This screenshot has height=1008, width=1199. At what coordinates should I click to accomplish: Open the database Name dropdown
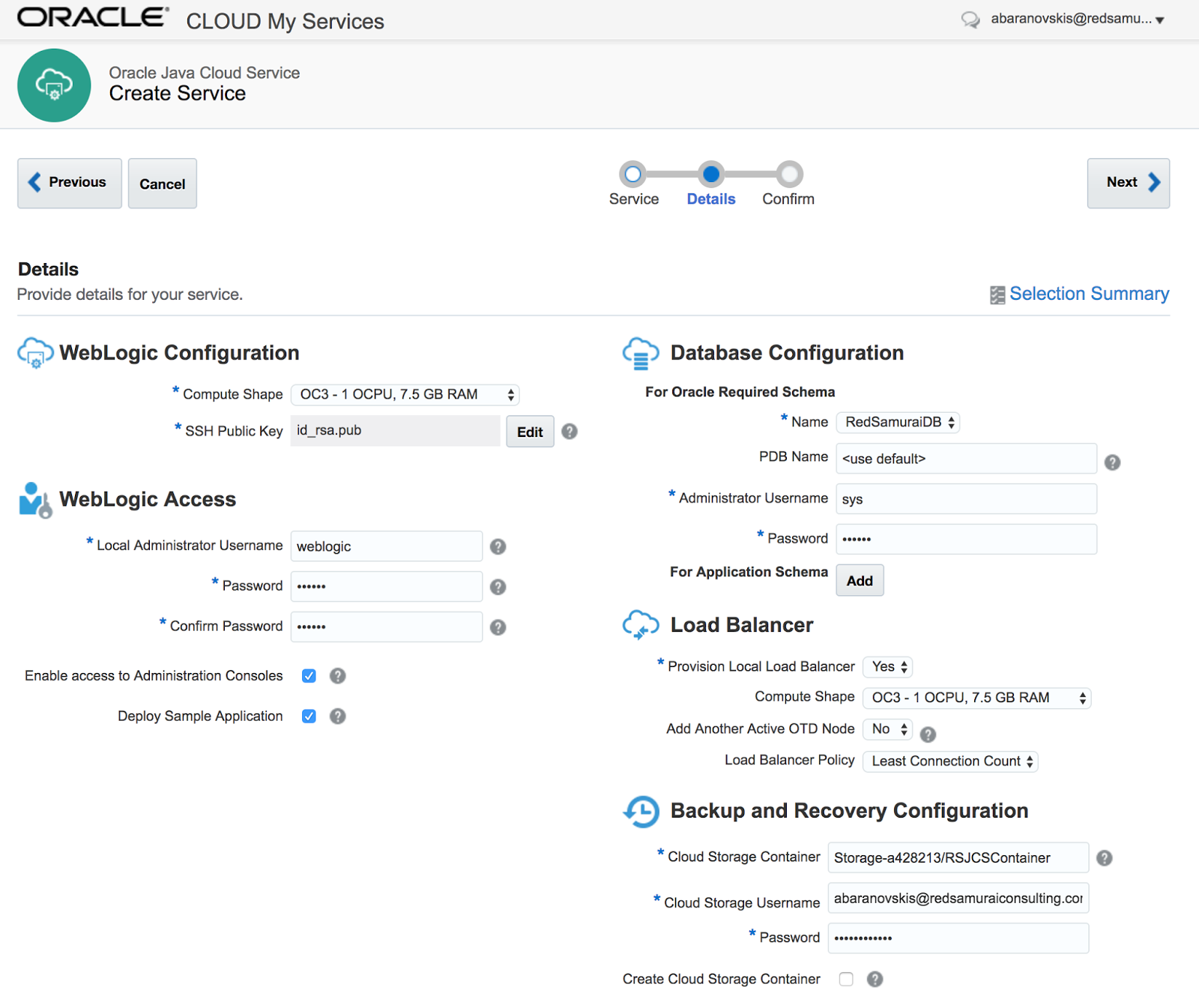897,422
